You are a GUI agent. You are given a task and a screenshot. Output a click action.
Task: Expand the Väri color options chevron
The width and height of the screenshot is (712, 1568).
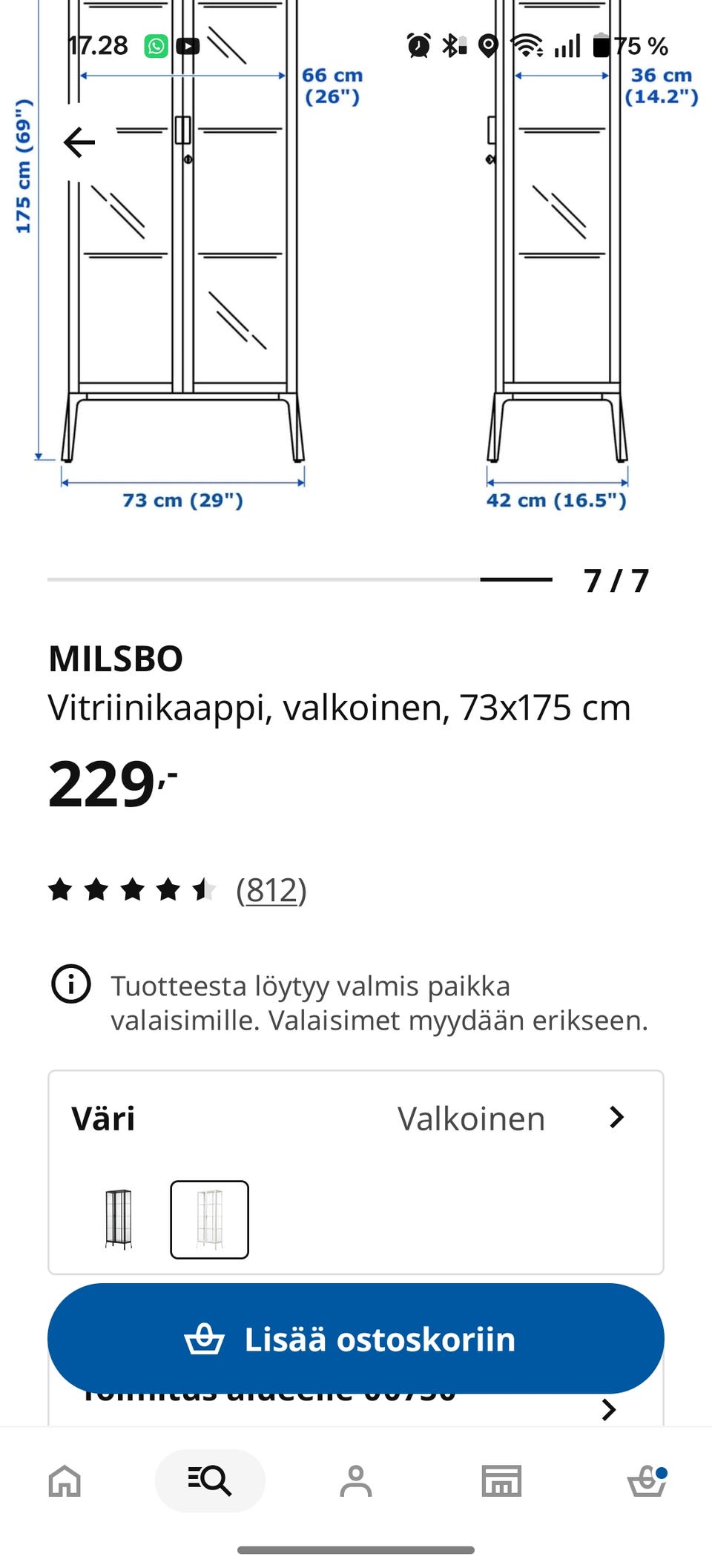[x=616, y=1117]
